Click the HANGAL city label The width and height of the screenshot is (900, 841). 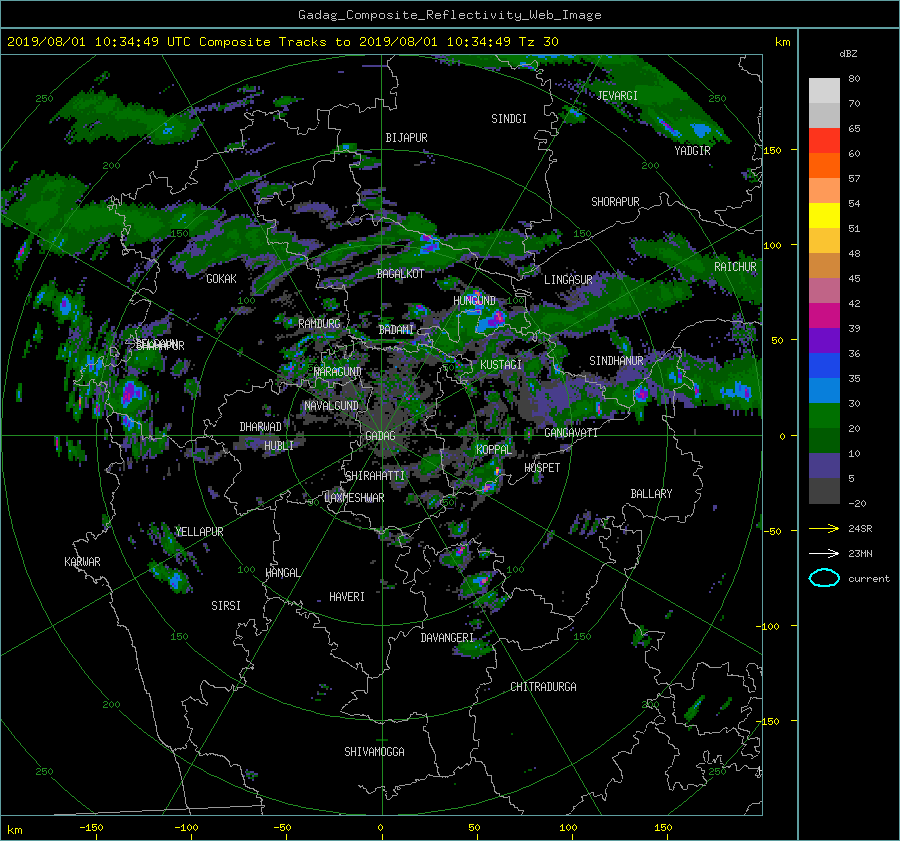pyautogui.click(x=282, y=573)
